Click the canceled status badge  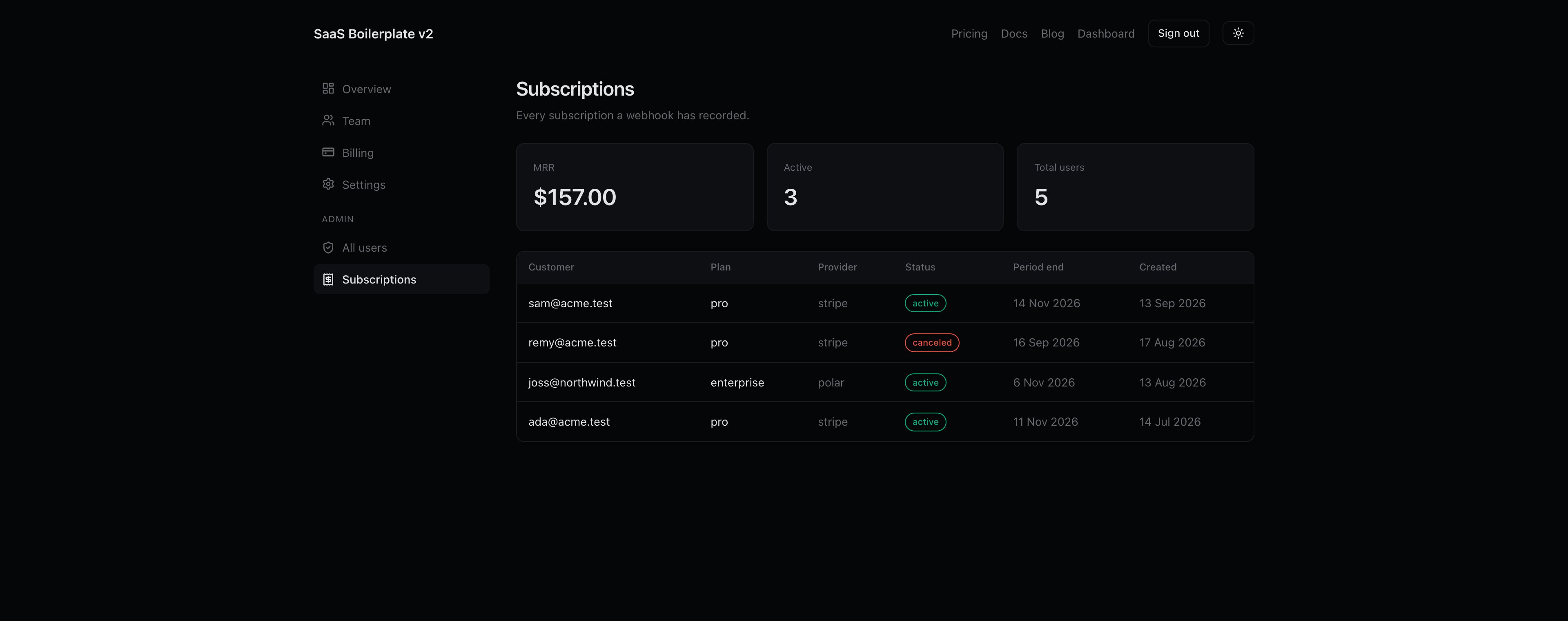click(x=931, y=342)
